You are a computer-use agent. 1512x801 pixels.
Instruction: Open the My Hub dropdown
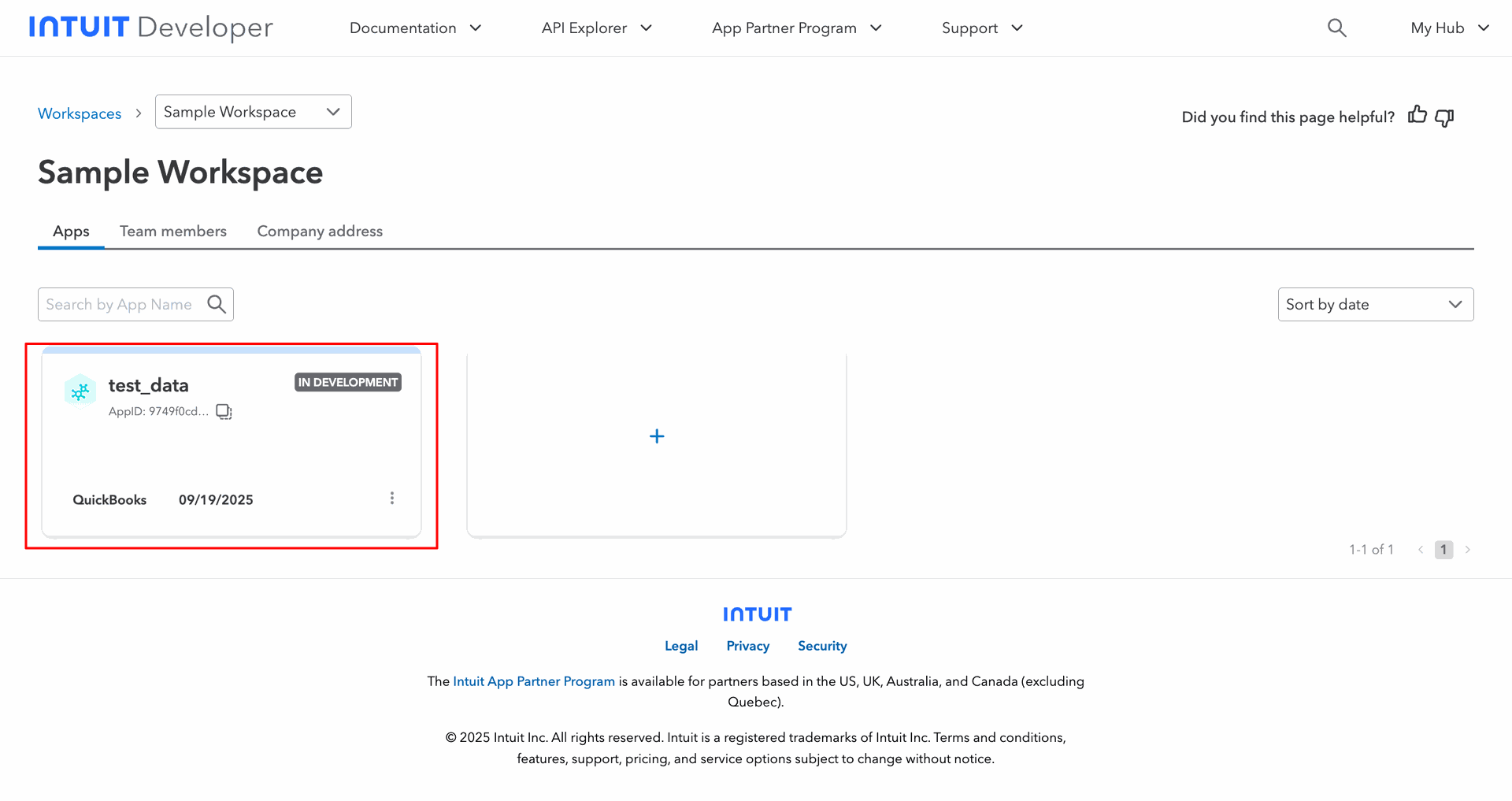coord(1451,28)
